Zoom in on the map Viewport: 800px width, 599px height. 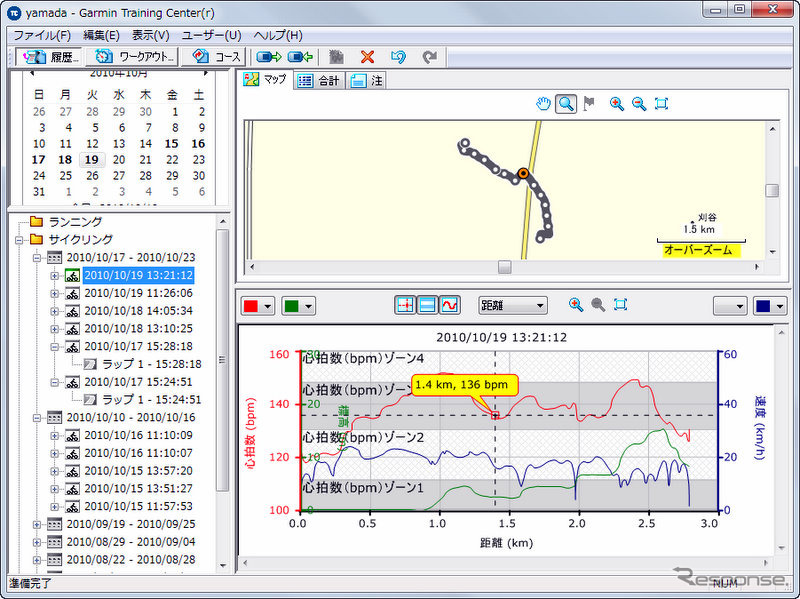click(616, 104)
